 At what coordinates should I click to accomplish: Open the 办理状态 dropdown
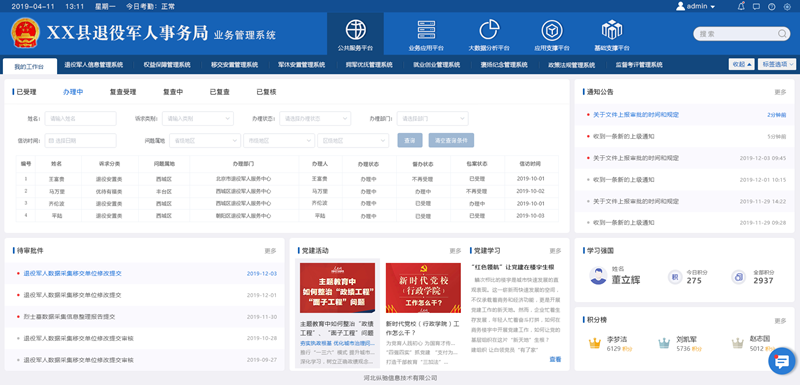[315, 118]
